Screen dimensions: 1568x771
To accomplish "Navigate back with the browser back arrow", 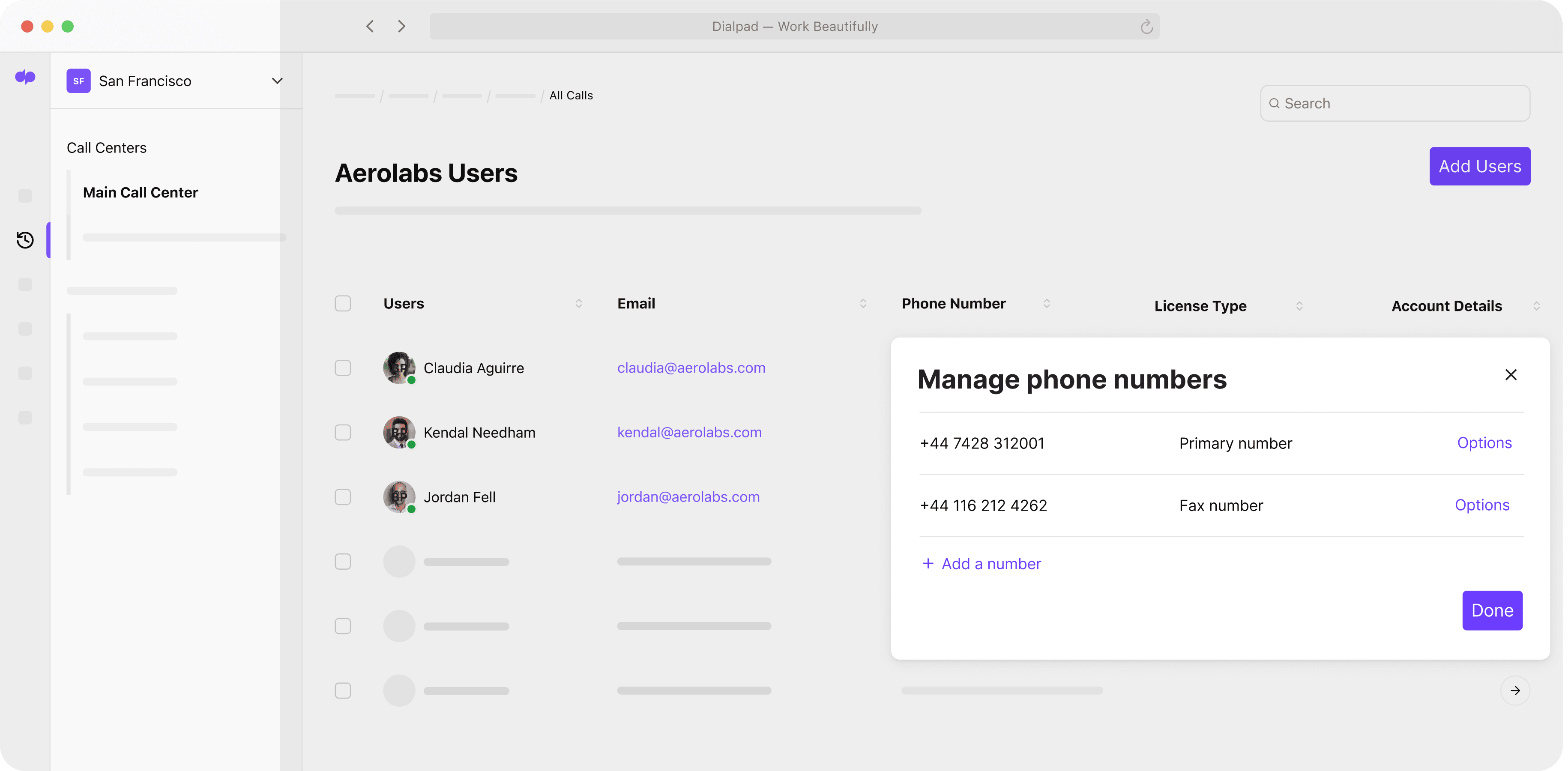I will 369,26.
